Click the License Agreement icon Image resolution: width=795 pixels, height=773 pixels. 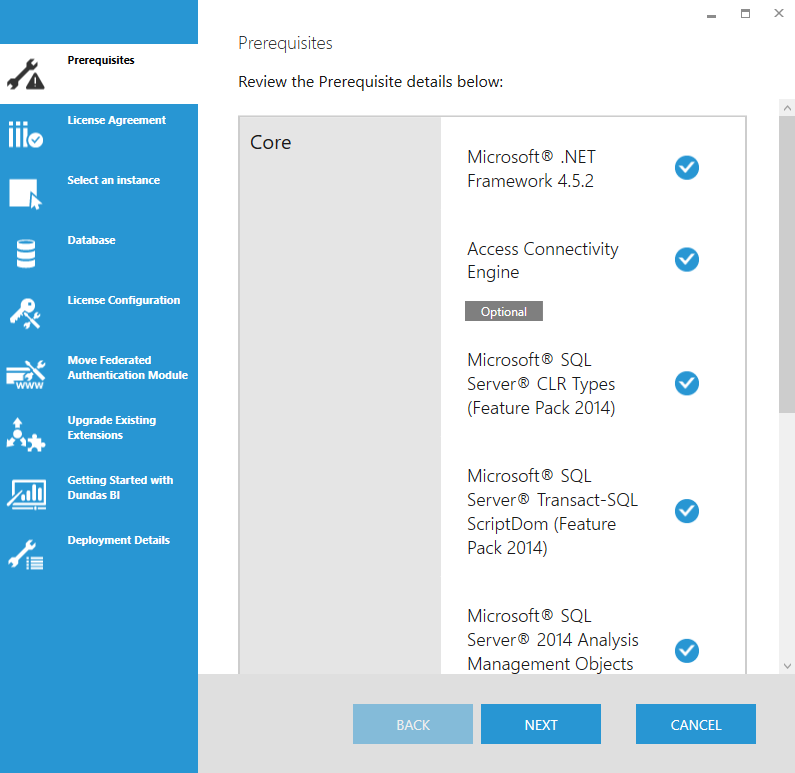click(x=25, y=134)
